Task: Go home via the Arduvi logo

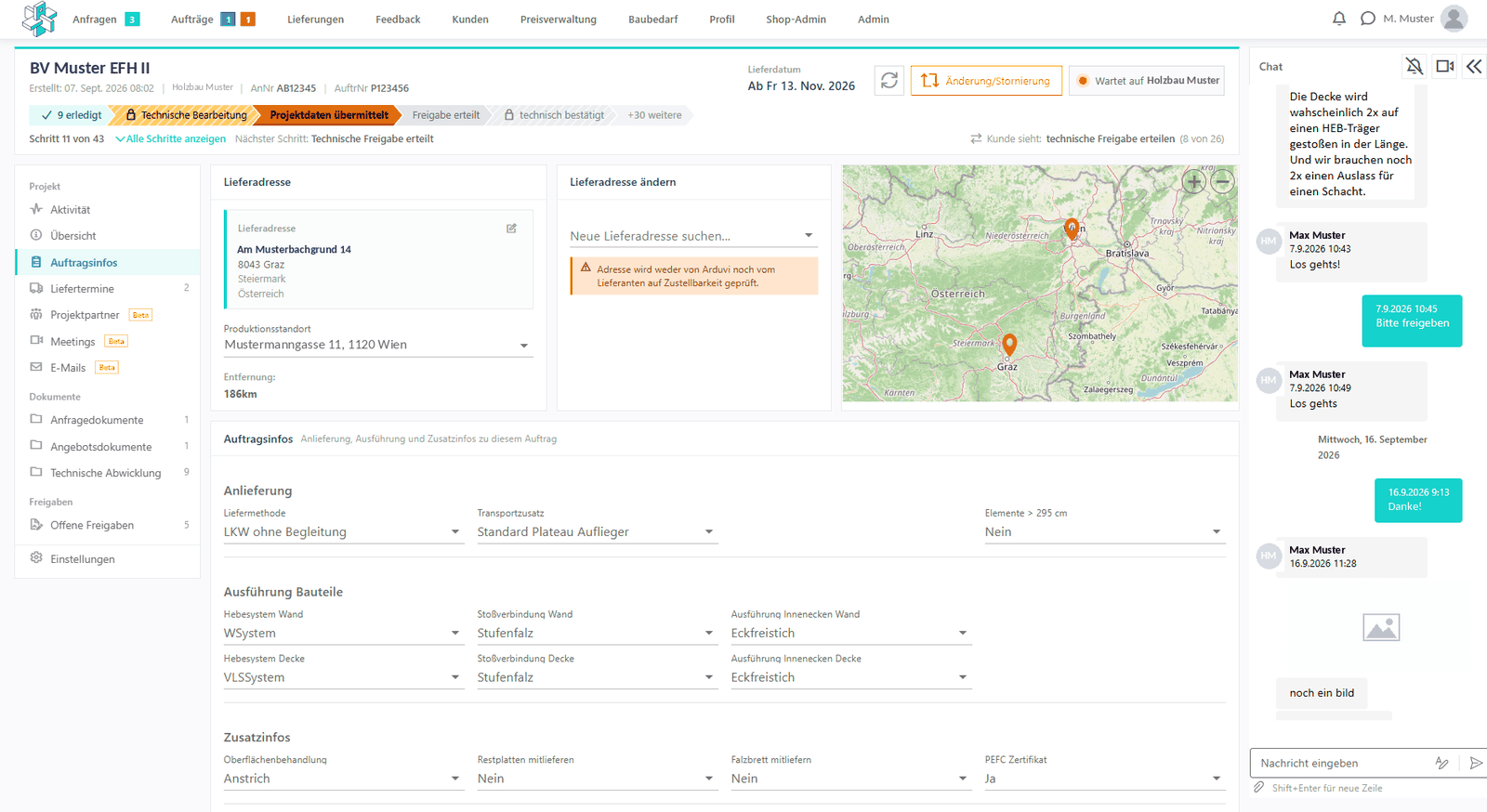Action: point(39,19)
